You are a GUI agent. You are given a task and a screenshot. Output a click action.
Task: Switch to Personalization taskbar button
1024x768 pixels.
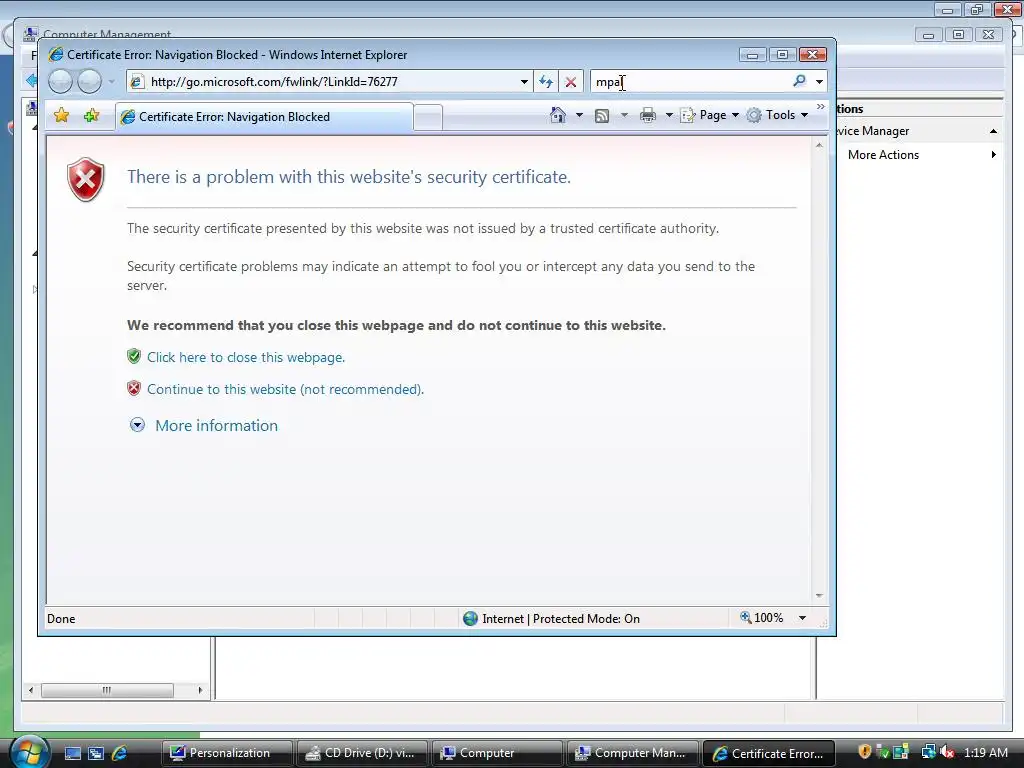pos(227,753)
